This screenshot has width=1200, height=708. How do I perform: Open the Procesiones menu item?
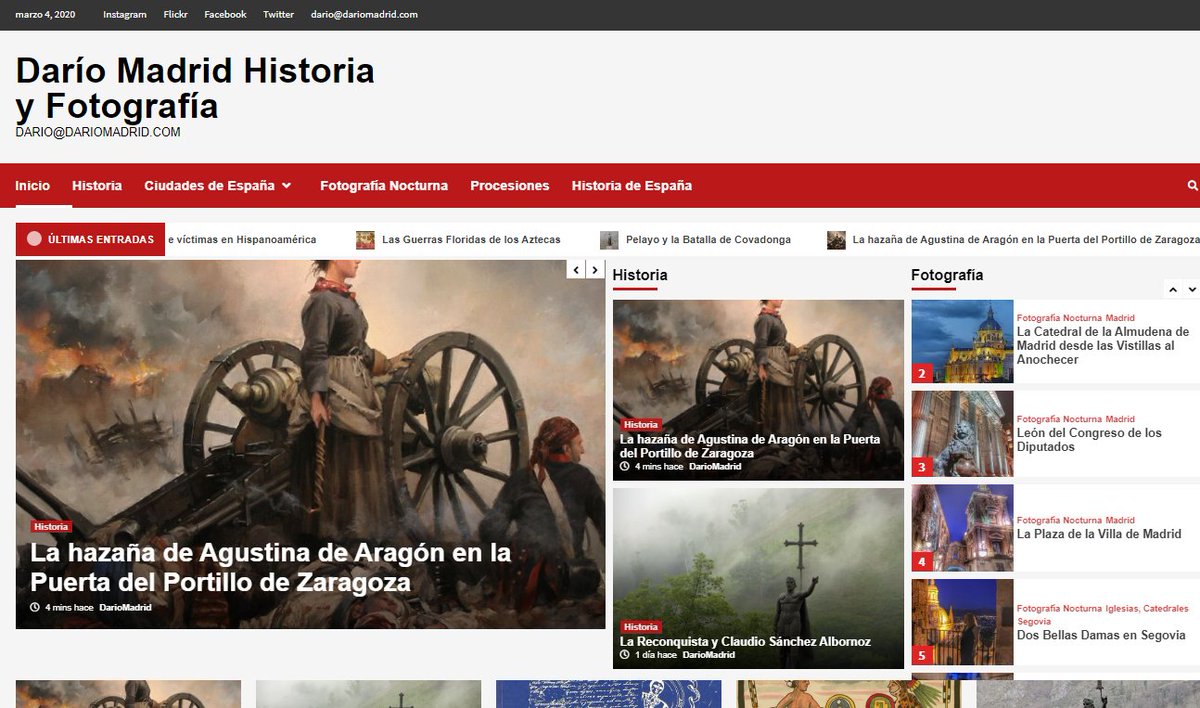coord(510,186)
